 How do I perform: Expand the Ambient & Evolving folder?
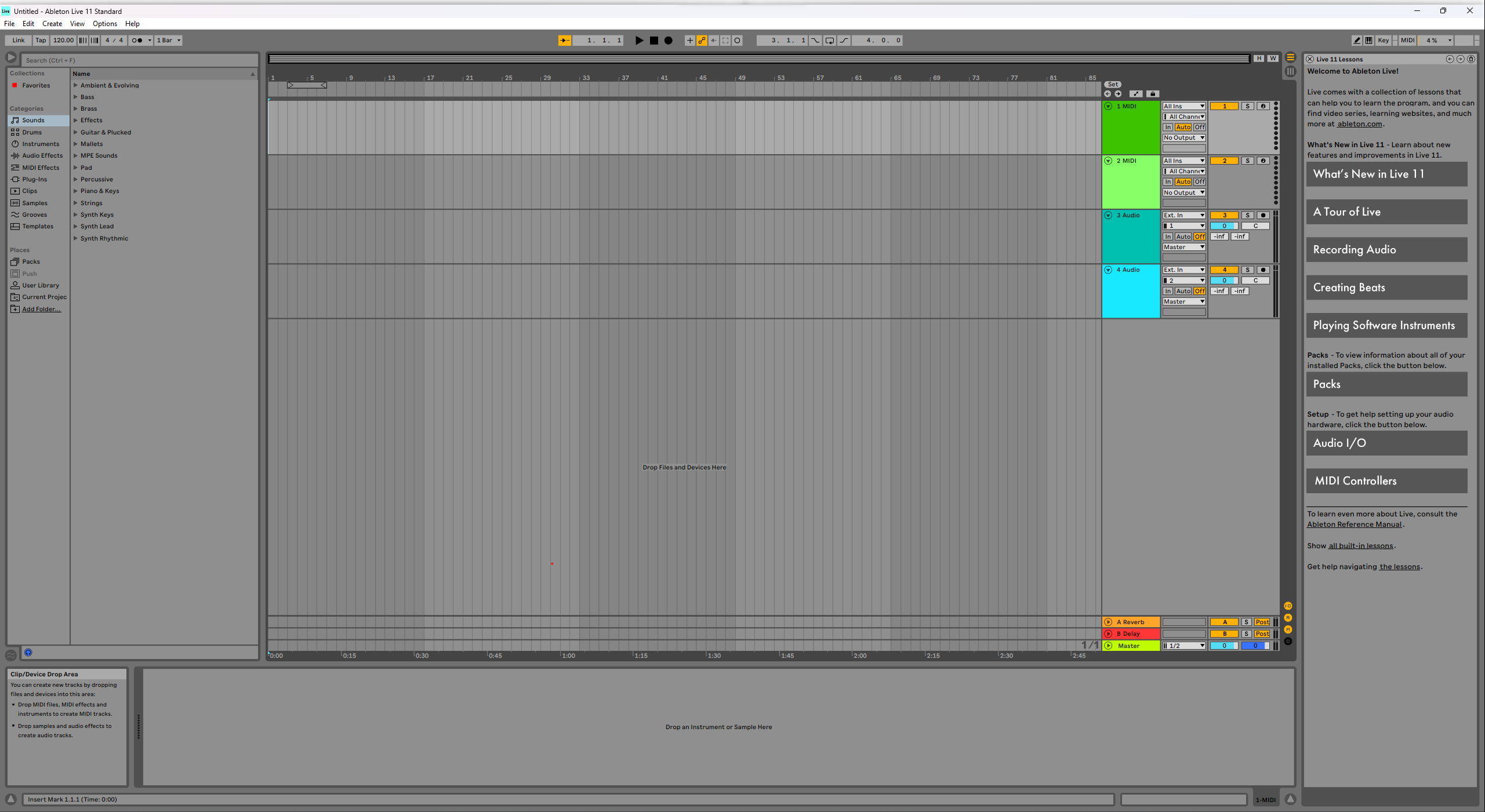(x=75, y=86)
